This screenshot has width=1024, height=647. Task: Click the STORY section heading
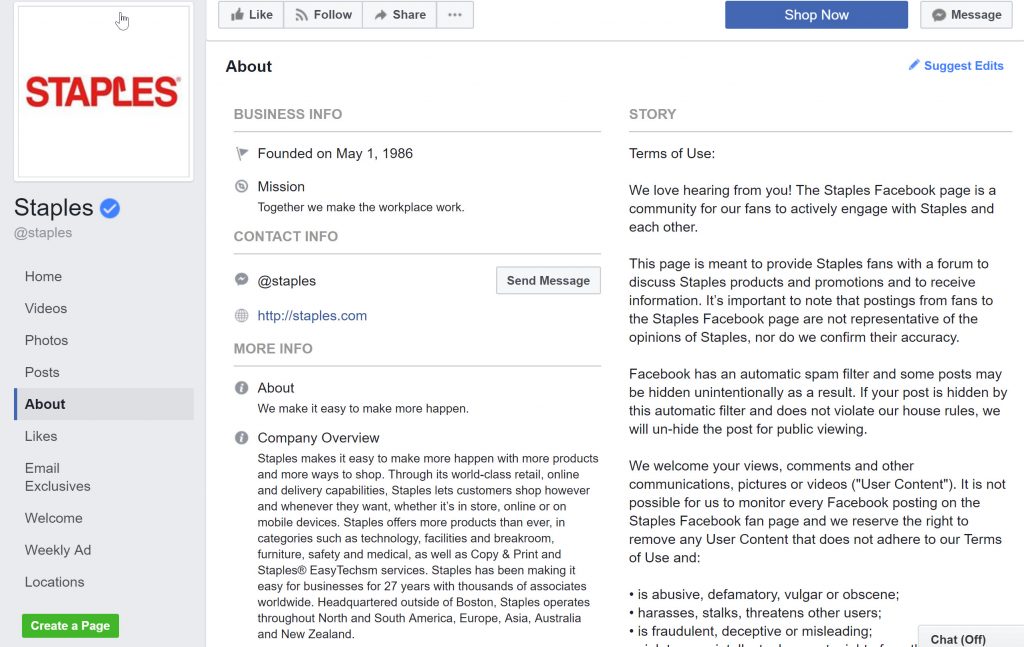pos(652,114)
